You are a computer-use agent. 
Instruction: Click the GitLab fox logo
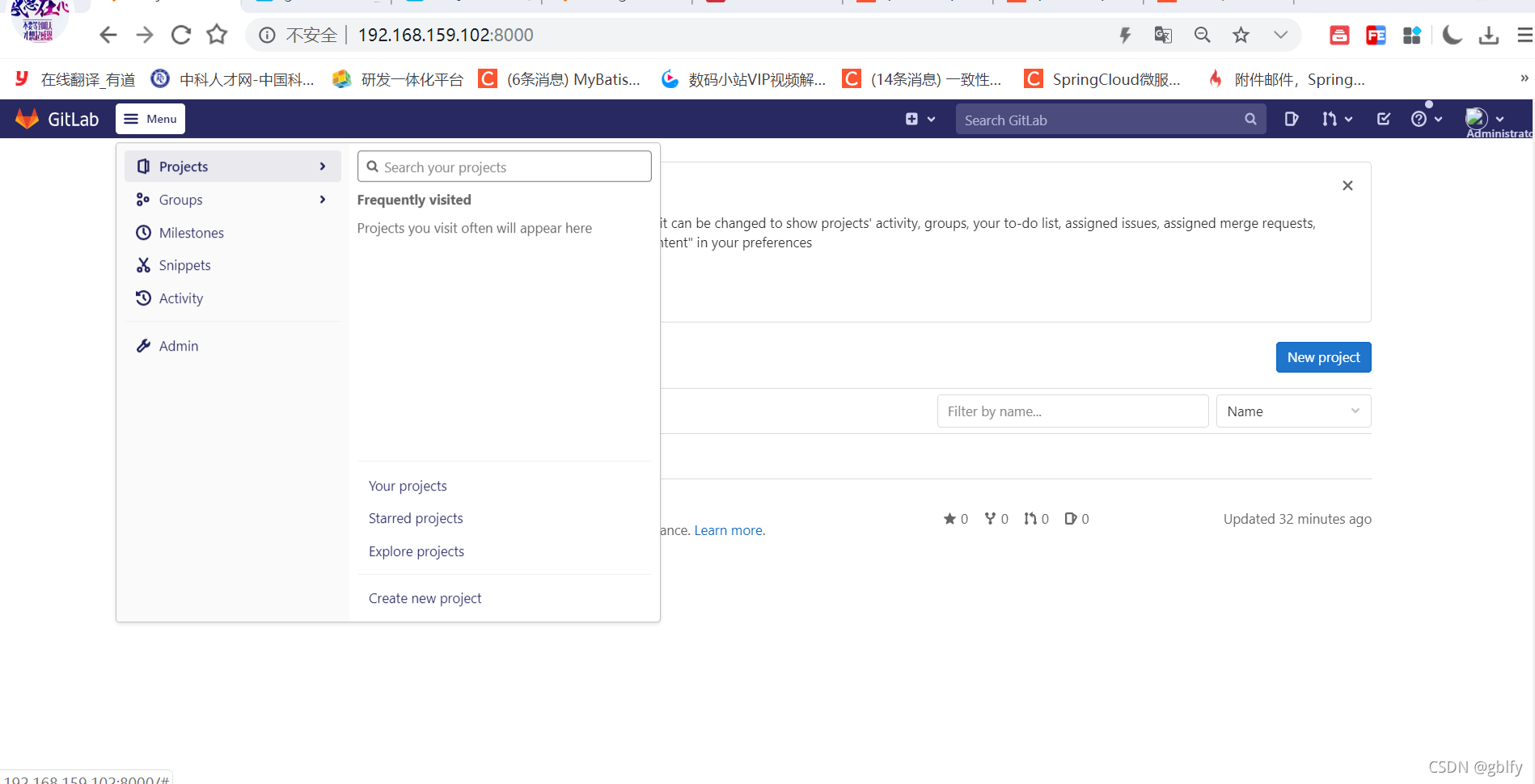click(27, 118)
